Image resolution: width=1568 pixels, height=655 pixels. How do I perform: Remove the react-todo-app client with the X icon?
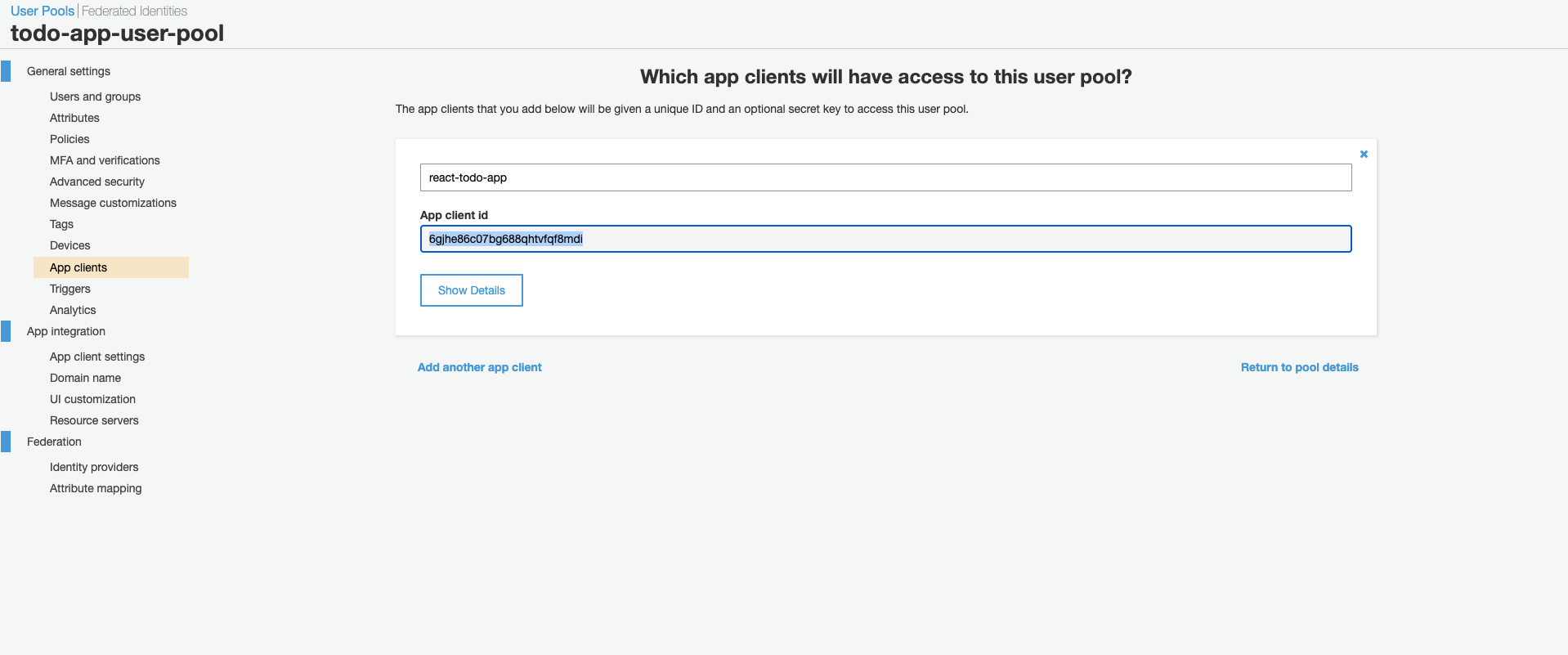tap(1364, 154)
